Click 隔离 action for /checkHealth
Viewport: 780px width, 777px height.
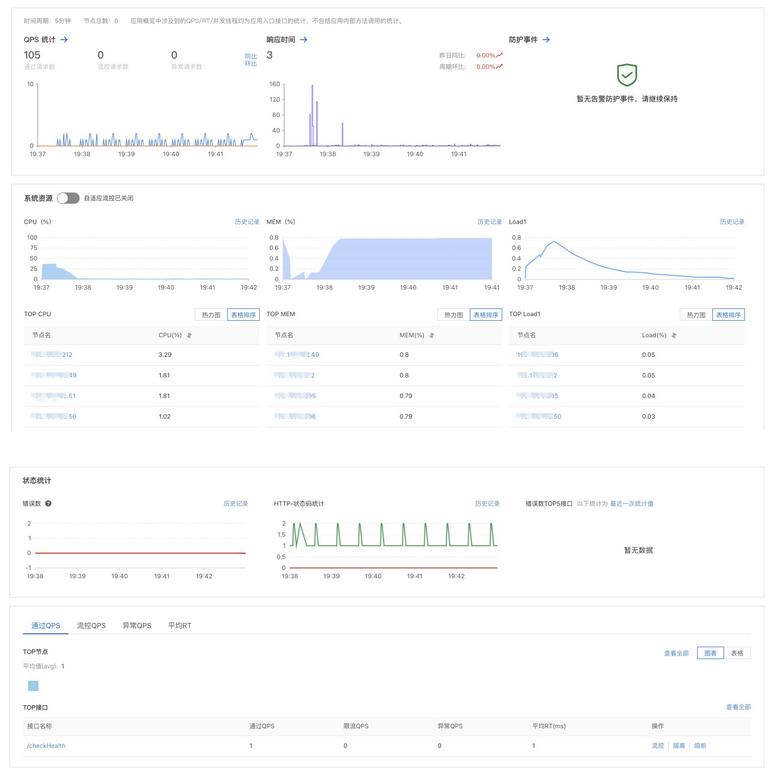pos(679,746)
